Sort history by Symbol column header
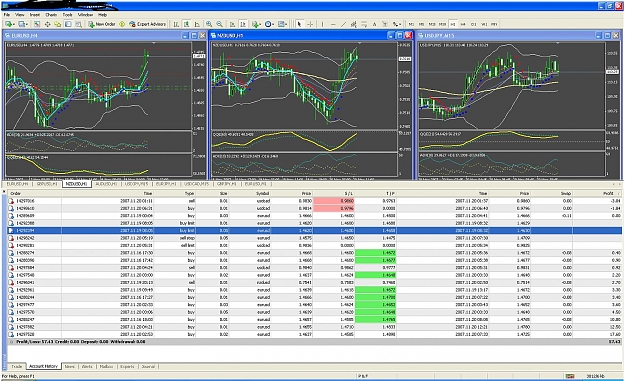This screenshot has width=625, height=381. tap(263, 193)
